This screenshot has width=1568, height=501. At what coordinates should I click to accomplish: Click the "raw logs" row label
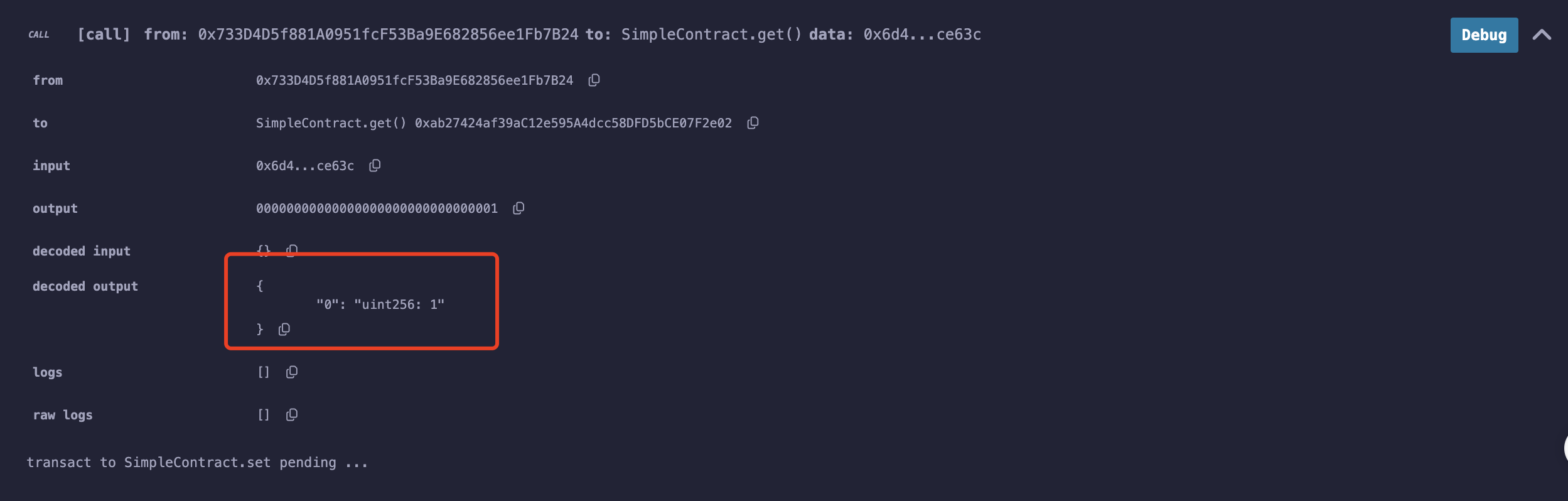63,415
